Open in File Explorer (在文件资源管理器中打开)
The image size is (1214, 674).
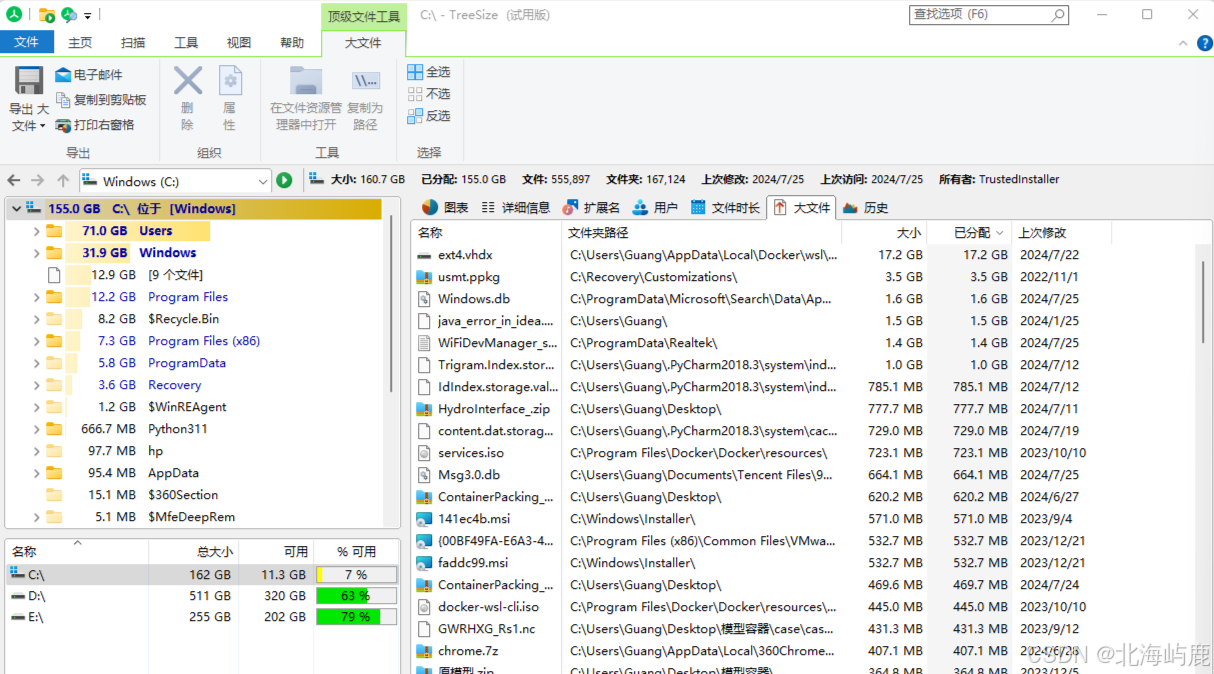[x=305, y=99]
